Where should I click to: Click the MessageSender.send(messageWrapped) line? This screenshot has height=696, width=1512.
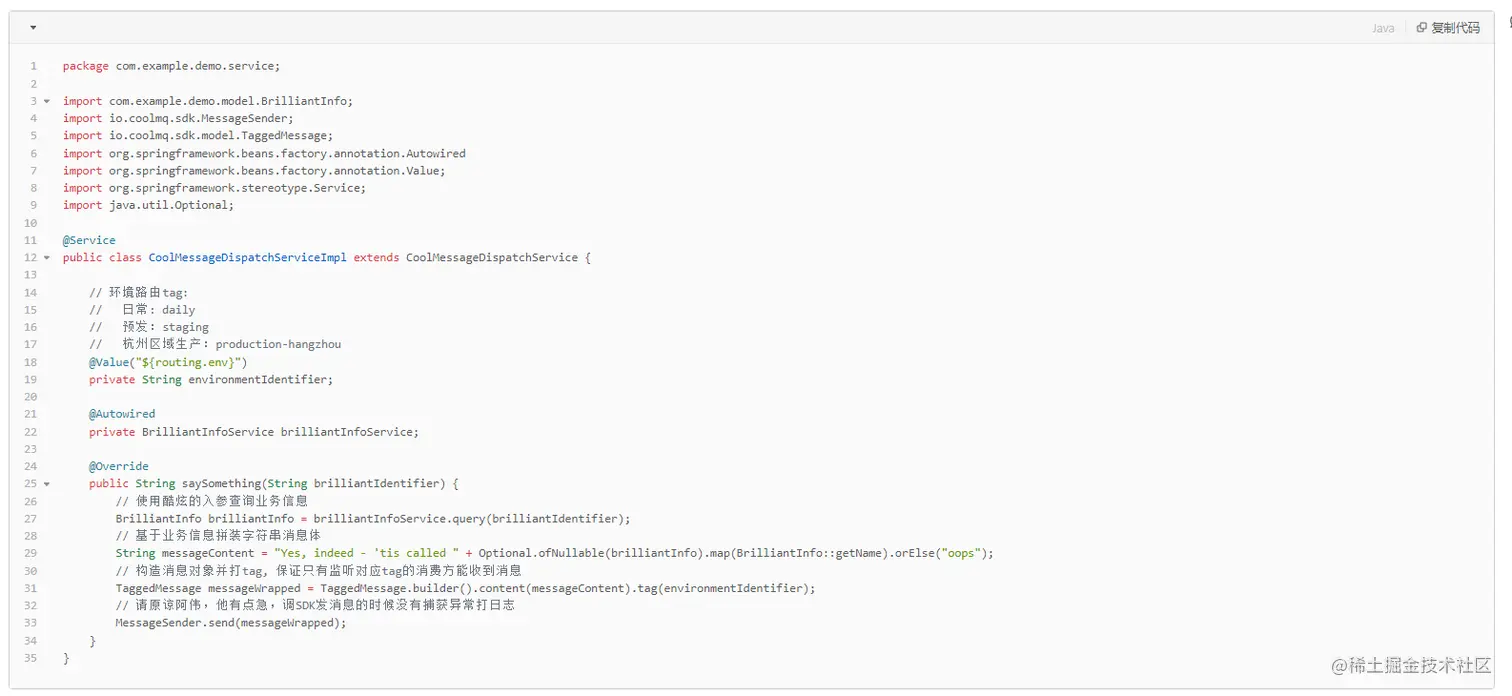(x=231, y=623)
